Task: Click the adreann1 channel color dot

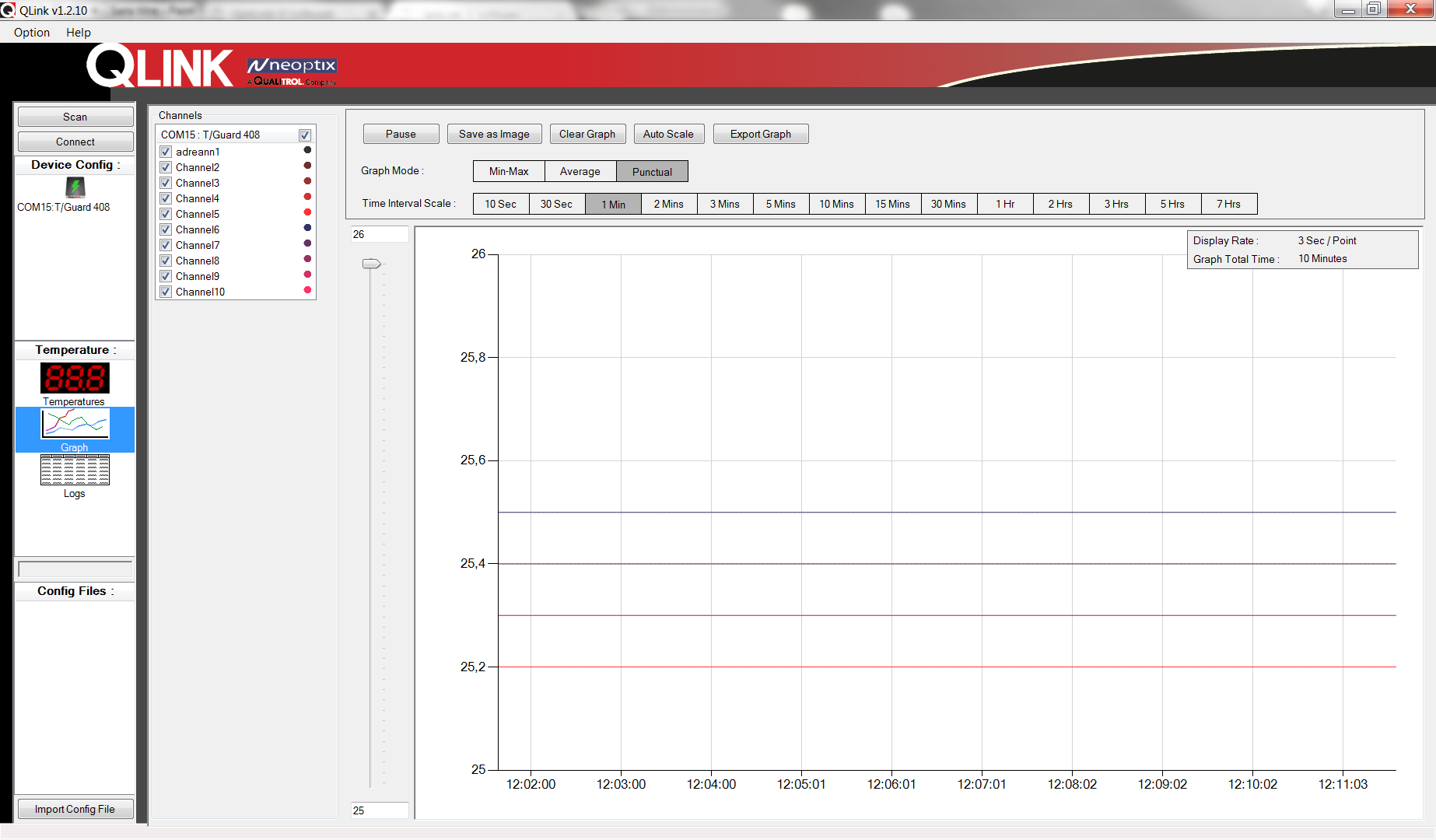Action: (307, 151)
